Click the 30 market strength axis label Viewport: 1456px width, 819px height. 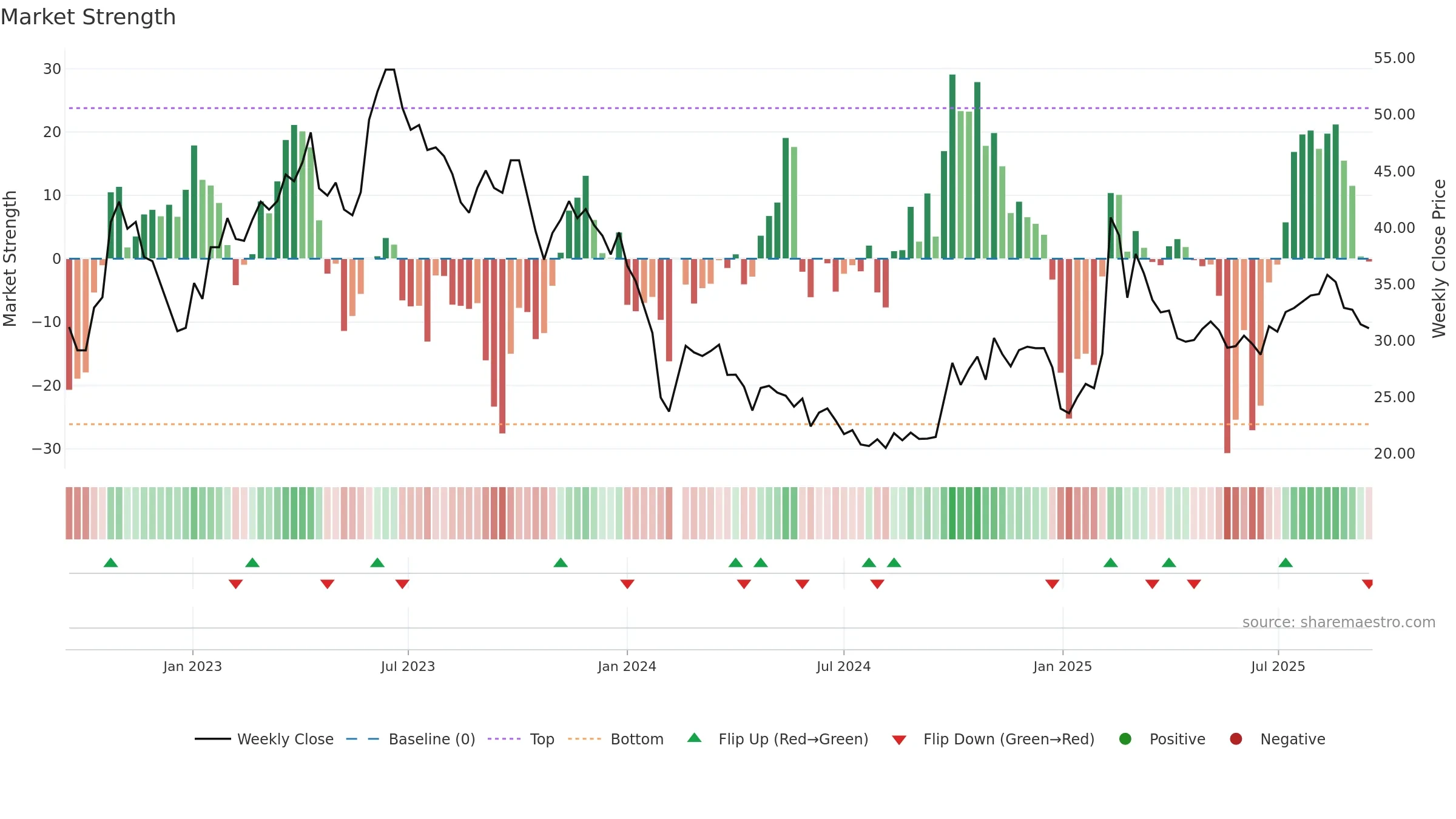click(x=52, y=69)
